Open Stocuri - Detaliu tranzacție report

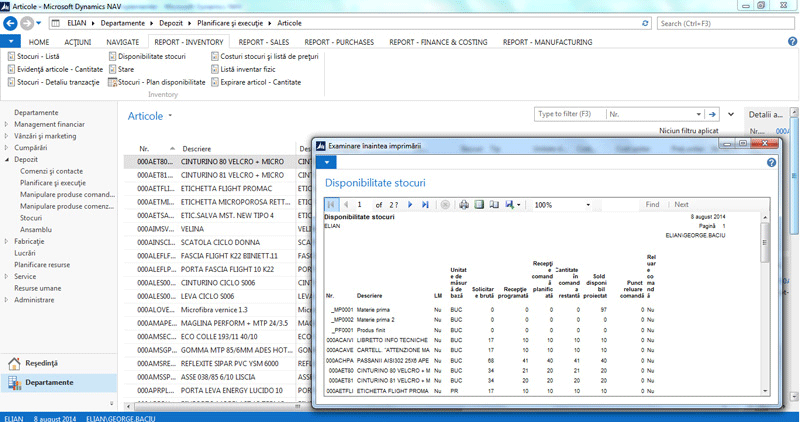point(54,82)
